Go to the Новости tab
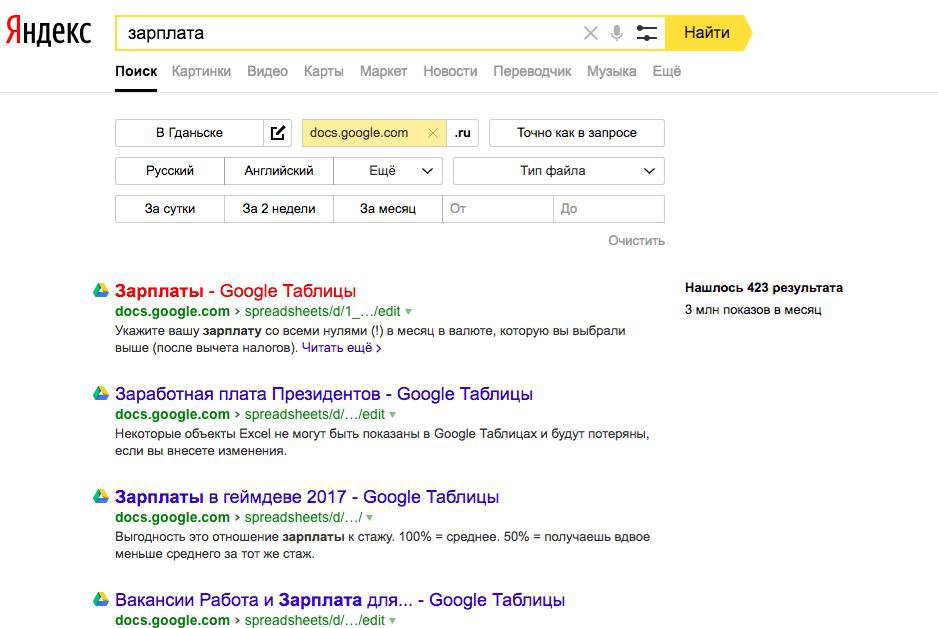 [450, 71]
